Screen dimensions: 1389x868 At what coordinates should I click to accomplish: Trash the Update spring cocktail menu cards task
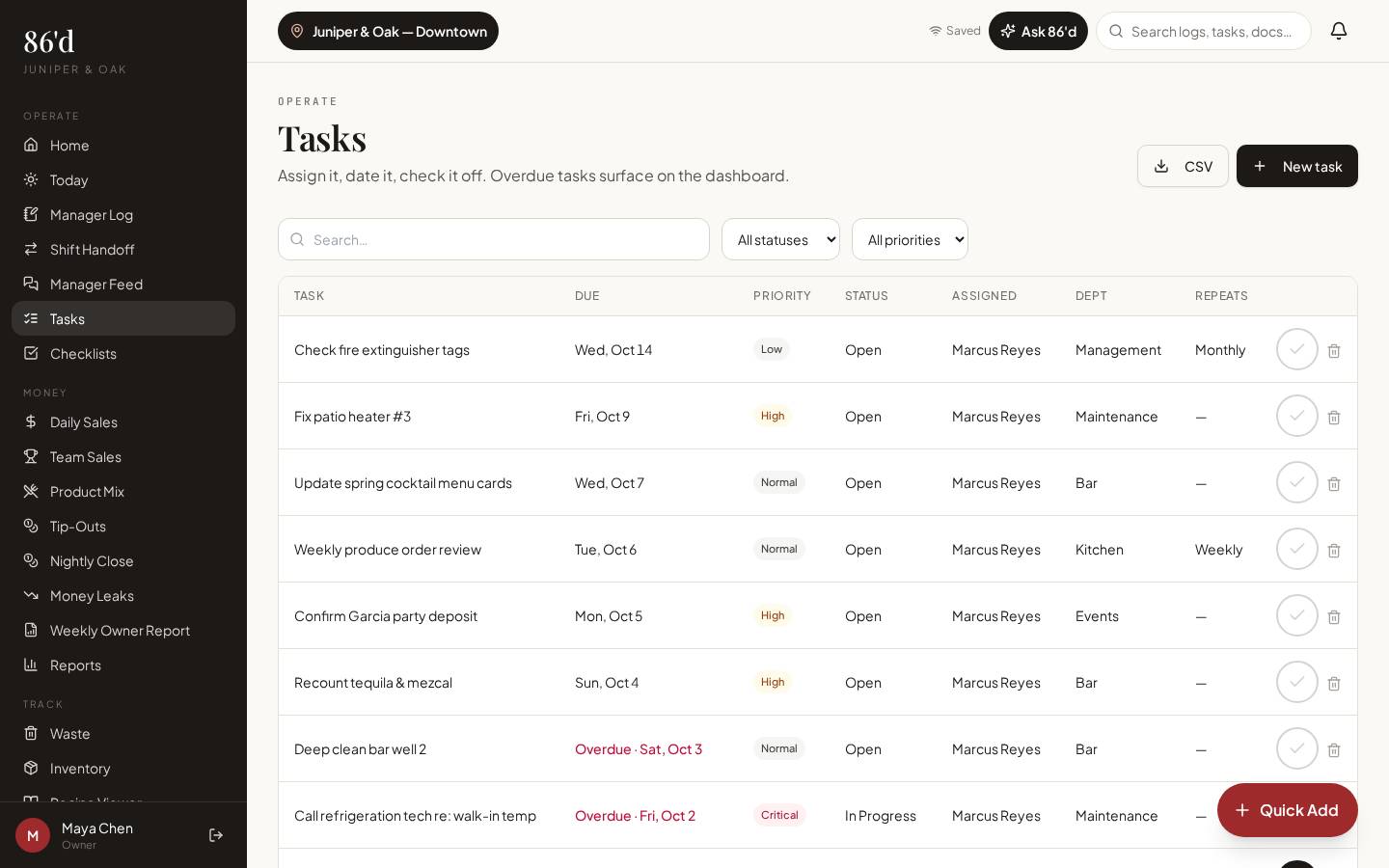pyautogui.click(x=1334, y=483)
